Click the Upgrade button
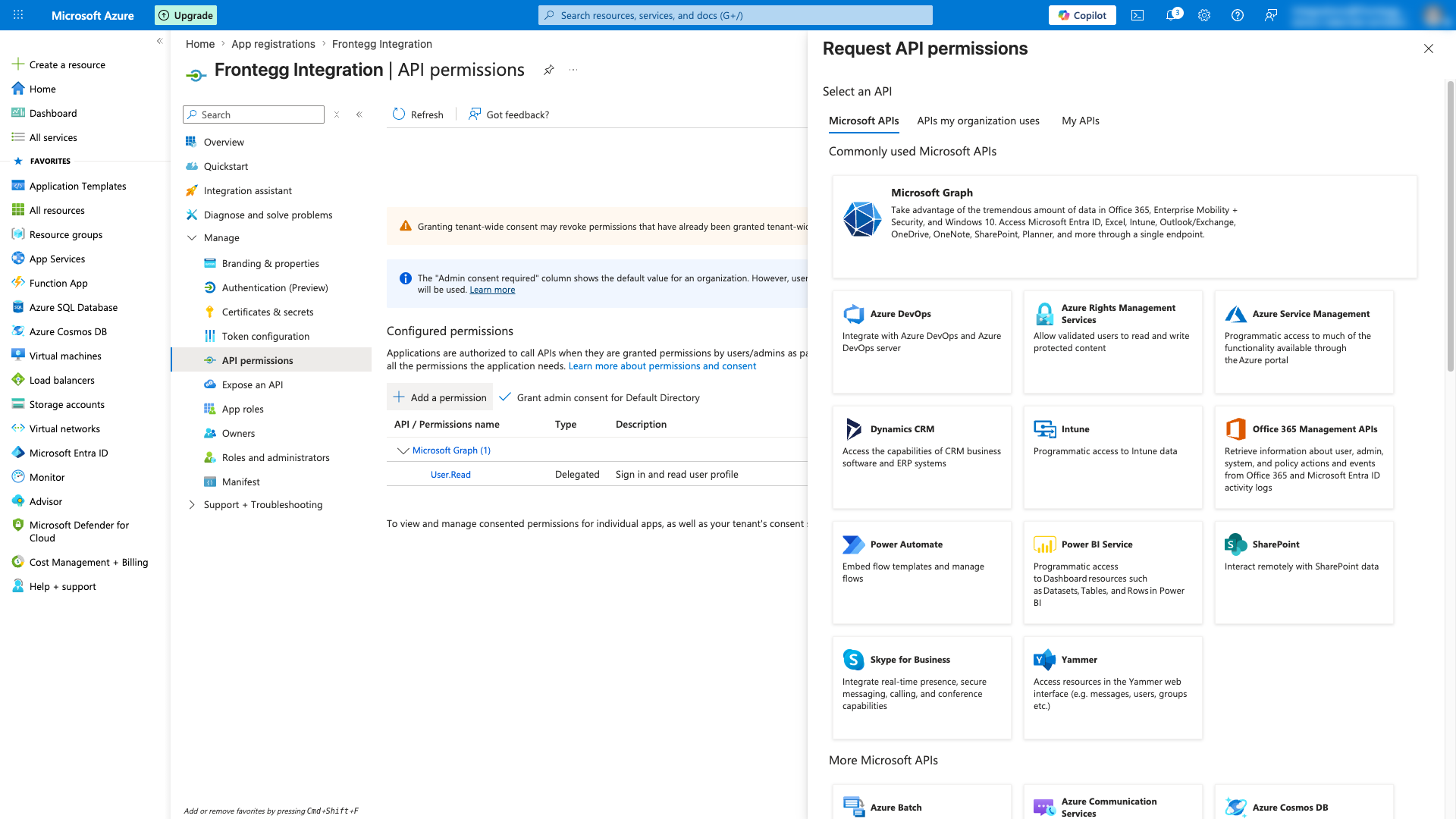This screenshot has width=1456, height=819. (186, 15)
